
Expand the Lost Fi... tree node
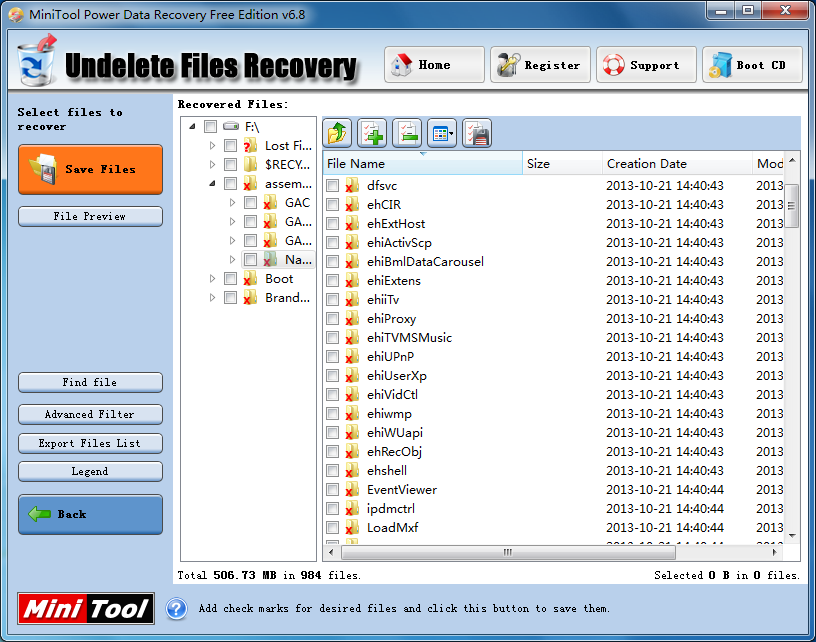pos(212,146)
